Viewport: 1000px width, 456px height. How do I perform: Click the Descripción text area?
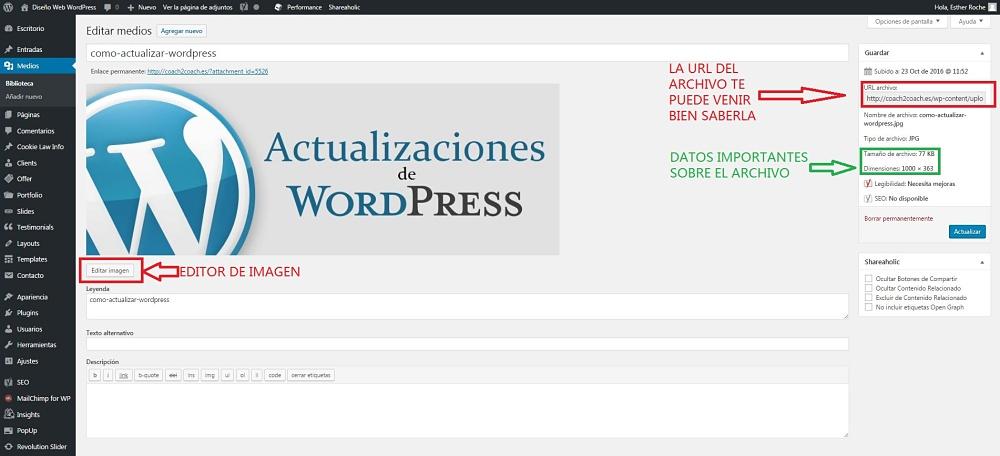[x=467, y=410]
